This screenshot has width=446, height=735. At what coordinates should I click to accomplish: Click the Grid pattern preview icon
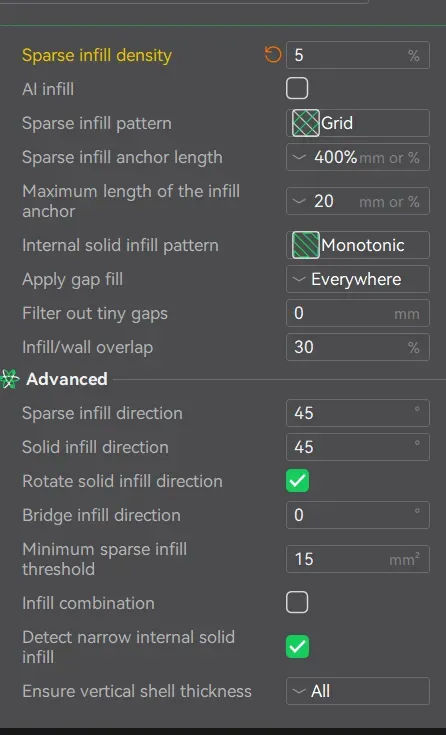306,123
